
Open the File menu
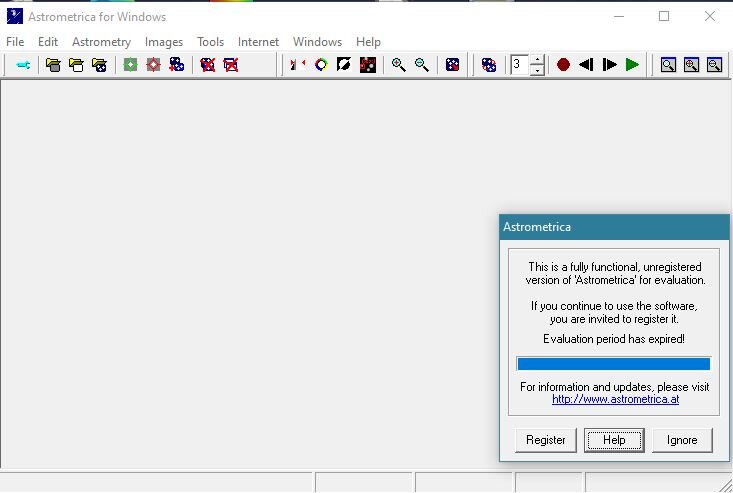pos(15,42)
